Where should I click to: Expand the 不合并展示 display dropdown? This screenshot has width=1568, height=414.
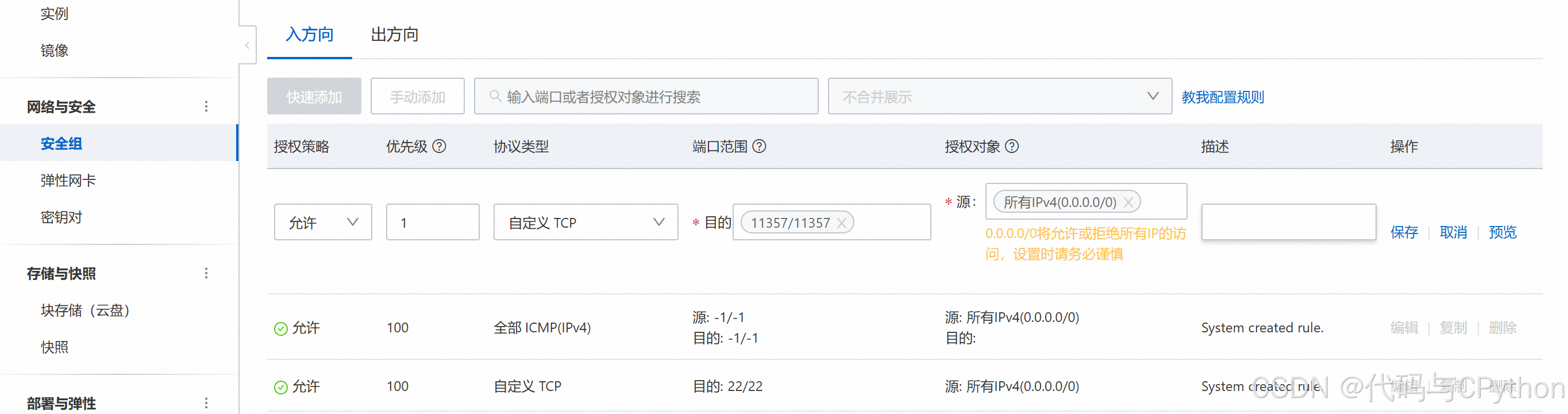(x=1000, y=96)
